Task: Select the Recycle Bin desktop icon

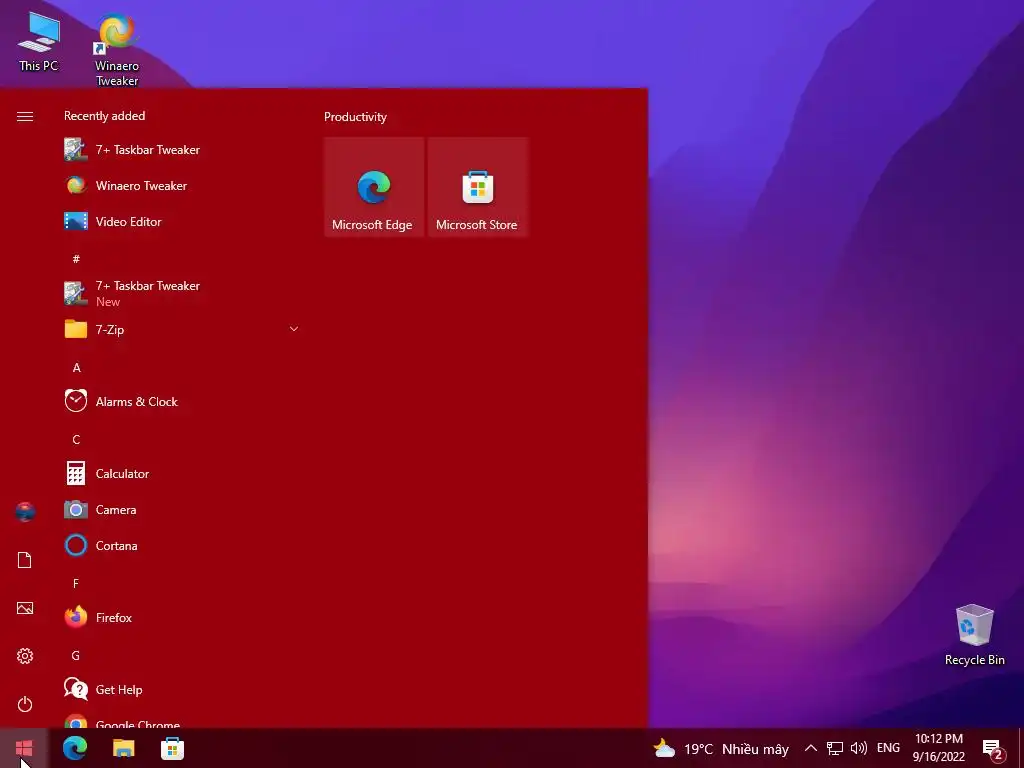Action: point(974,635)
